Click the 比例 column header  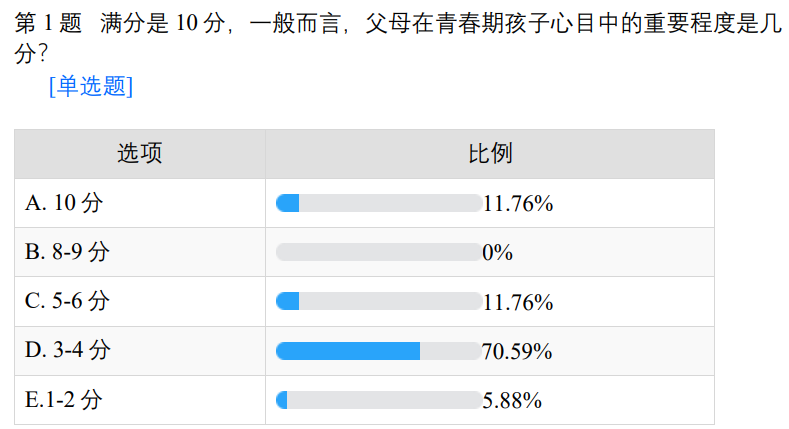[490, 154]
